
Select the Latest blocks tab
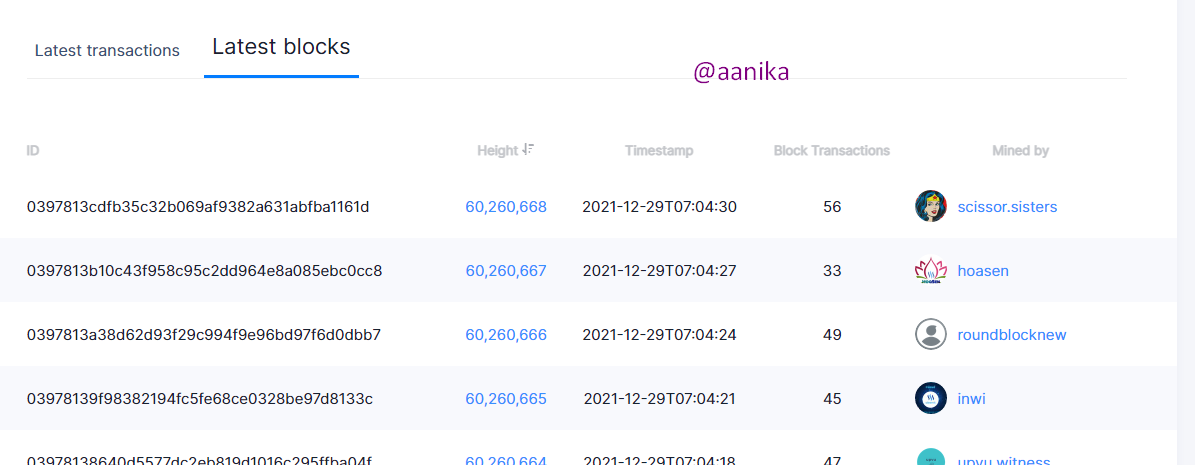pyautogui.click(x=281, y=47)
